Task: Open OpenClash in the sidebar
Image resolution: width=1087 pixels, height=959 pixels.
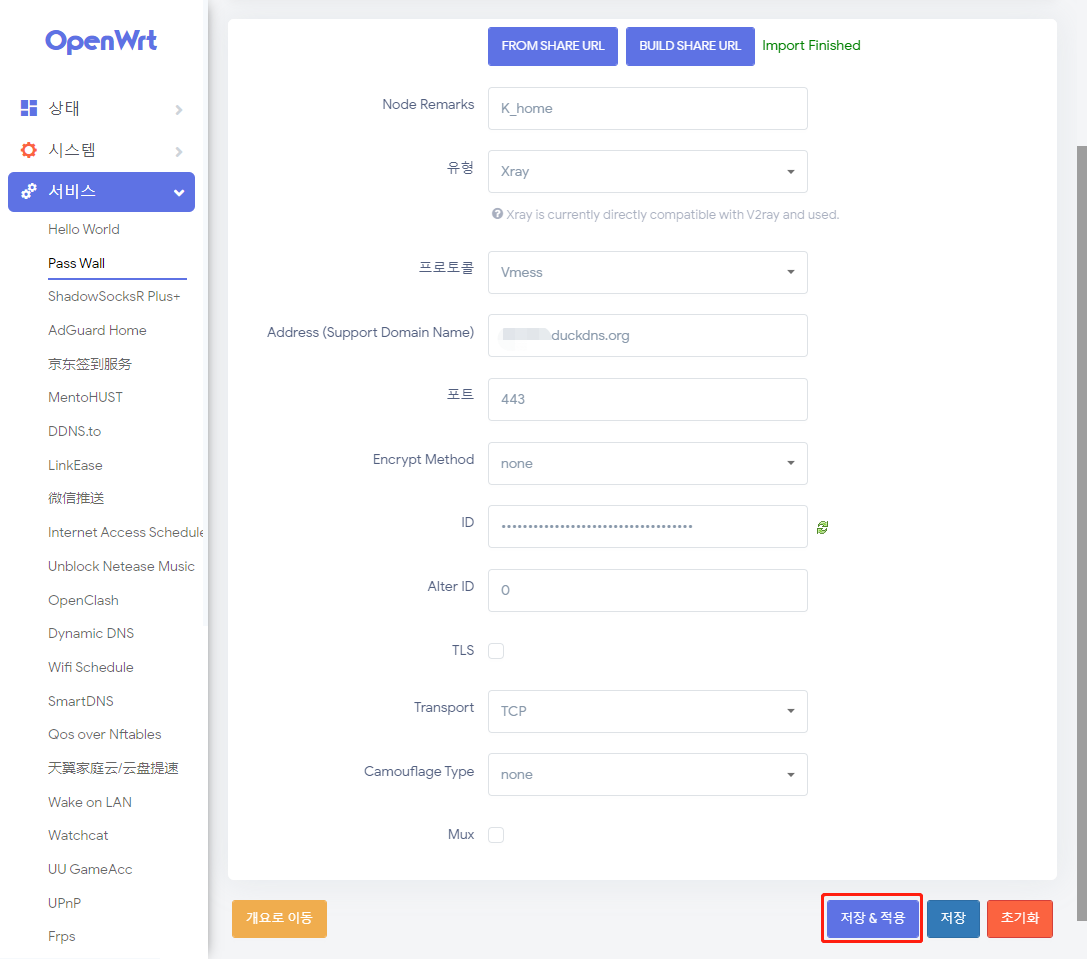Action: pyautogui.click(x=83, y=601)
